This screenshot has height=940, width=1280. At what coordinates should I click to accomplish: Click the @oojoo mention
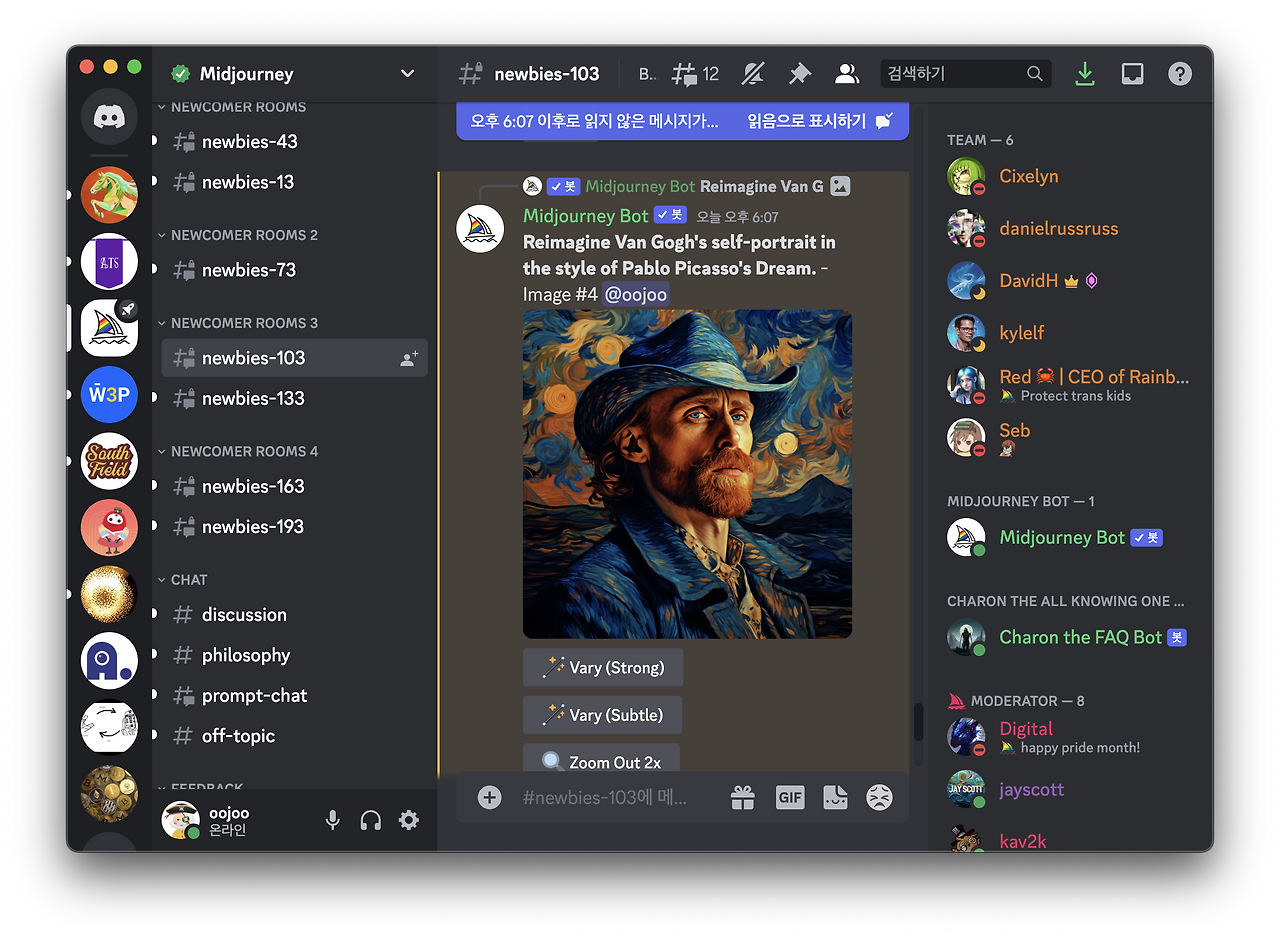636,294
